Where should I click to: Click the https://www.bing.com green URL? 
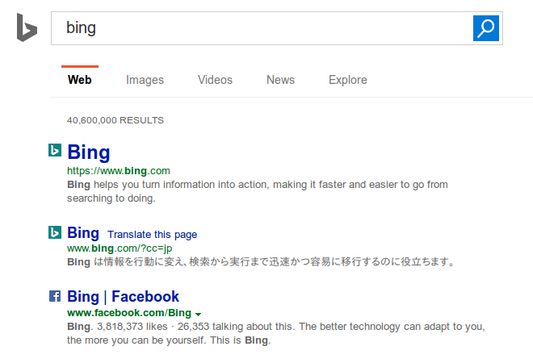click(119, 171)
